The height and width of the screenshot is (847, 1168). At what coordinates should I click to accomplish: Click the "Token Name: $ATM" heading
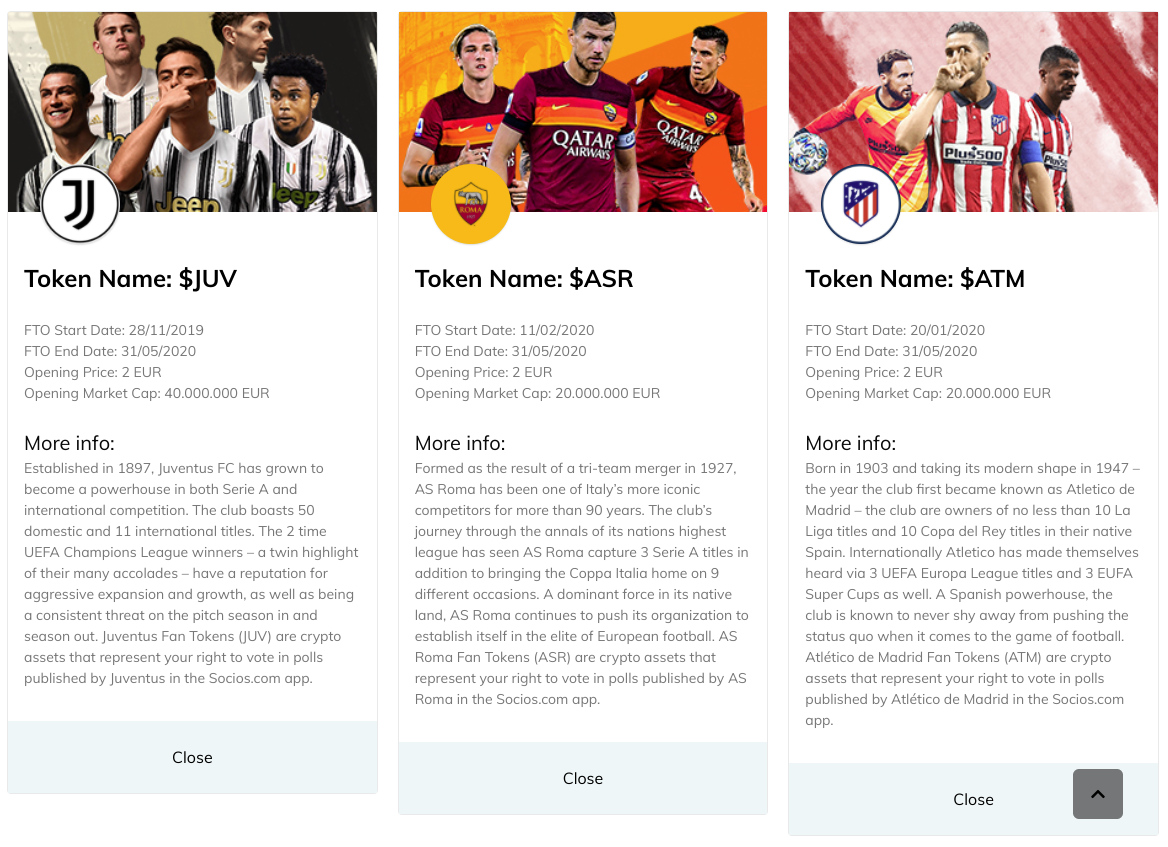pos(915,279)
